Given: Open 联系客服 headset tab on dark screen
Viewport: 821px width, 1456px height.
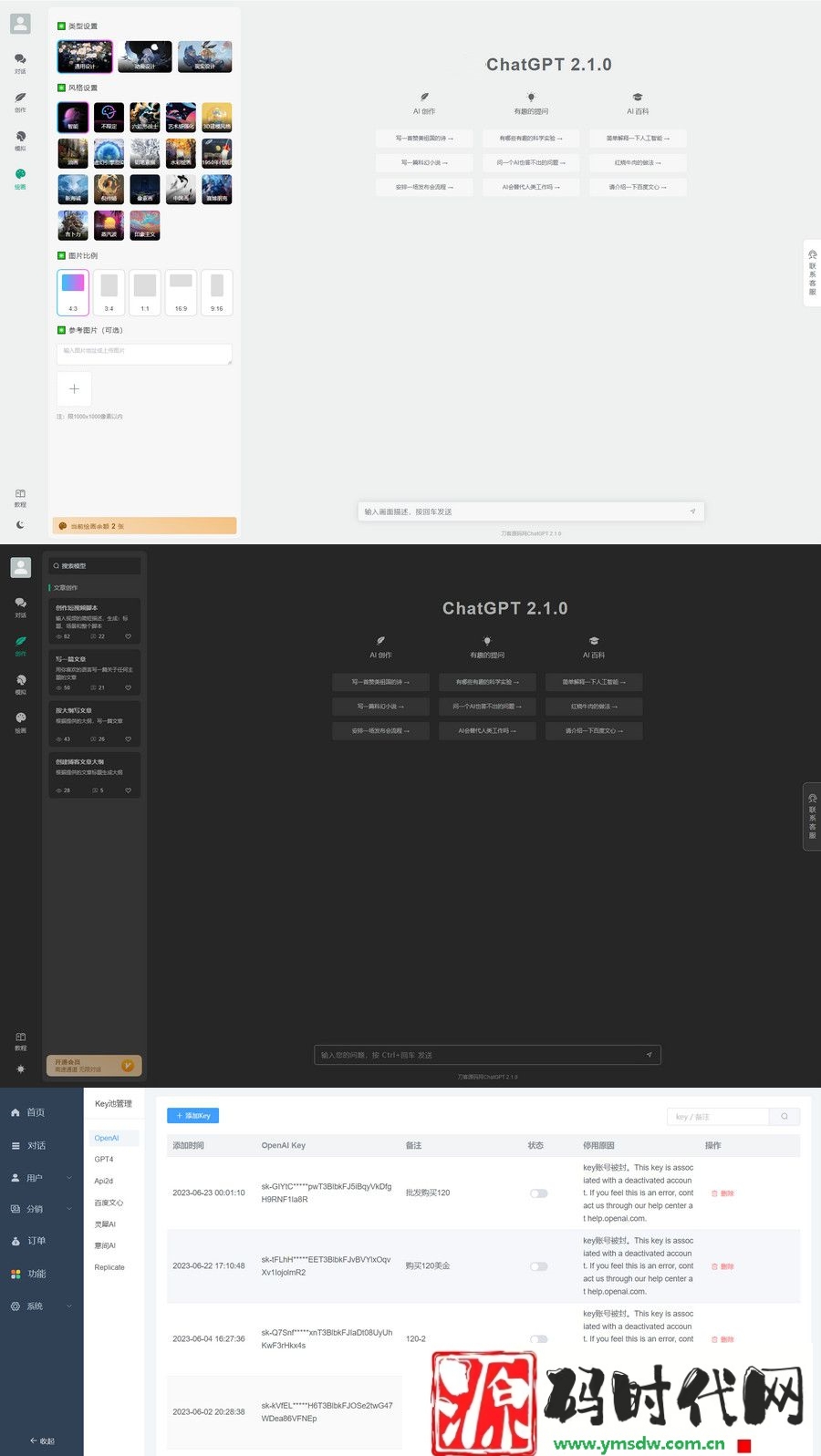Looking at the screenshot, I should [x=812, y=817].
